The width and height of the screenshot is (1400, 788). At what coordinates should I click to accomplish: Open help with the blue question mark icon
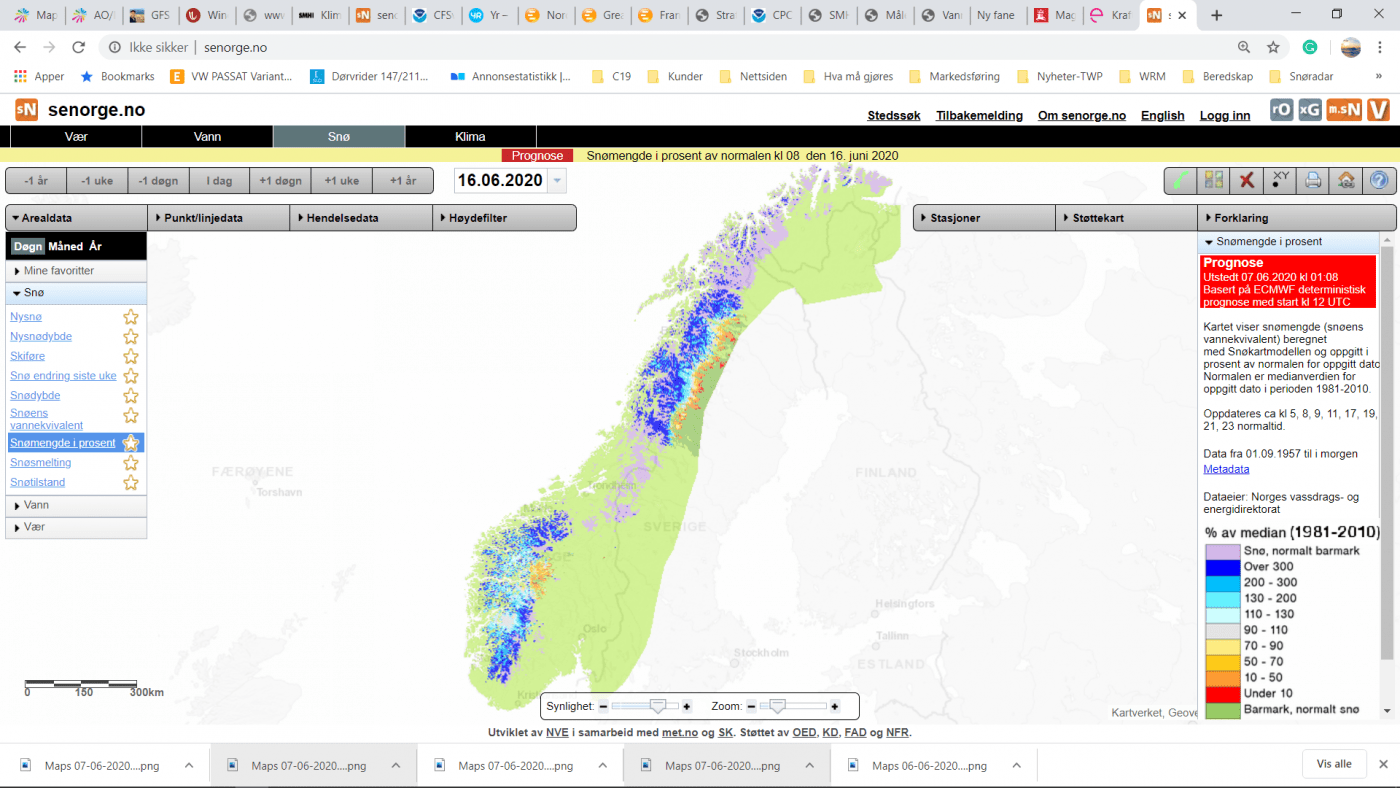click(1379, 180)
